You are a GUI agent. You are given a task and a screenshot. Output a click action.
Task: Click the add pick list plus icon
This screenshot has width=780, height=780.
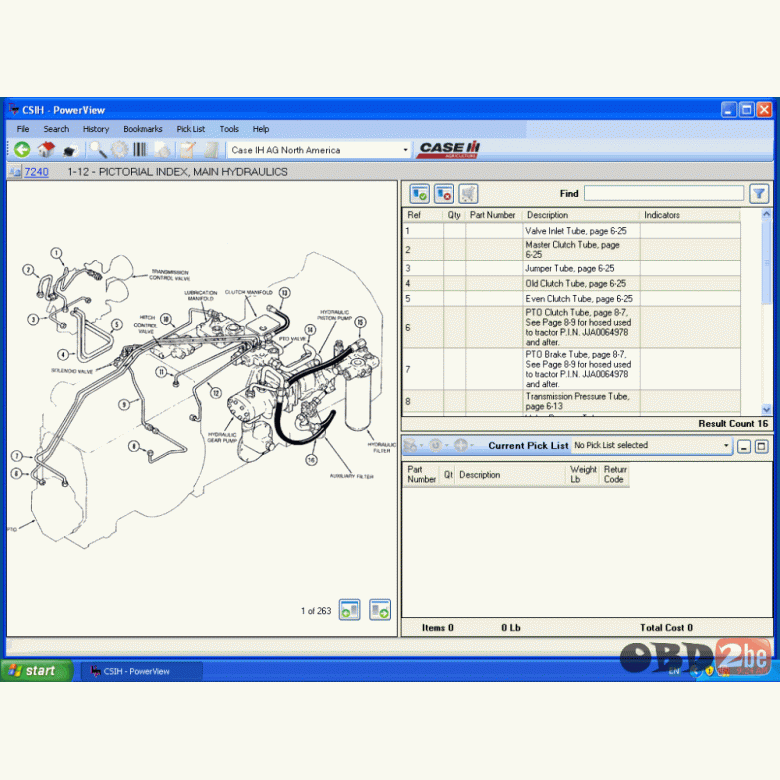461,445
